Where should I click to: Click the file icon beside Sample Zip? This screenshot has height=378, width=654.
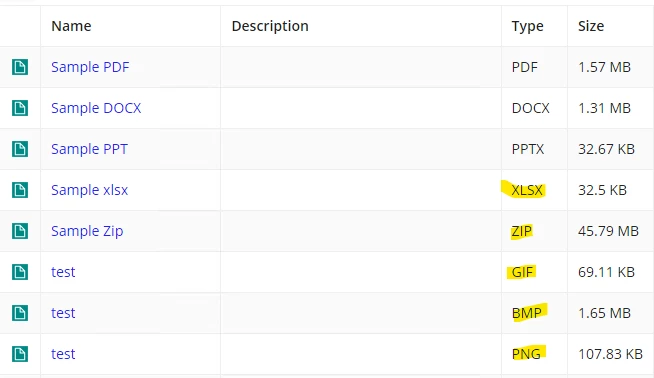point(20,231)
